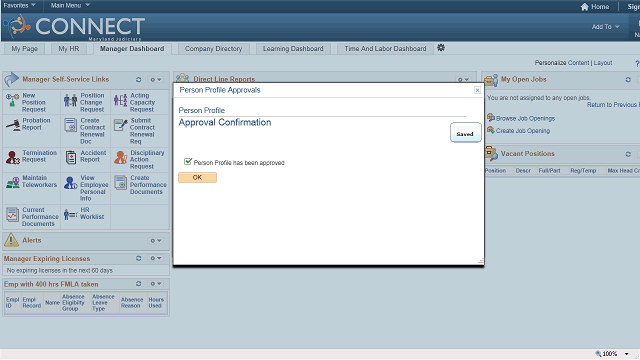Open Manager Expiring Licenses options dropdown

click(156, 258)
